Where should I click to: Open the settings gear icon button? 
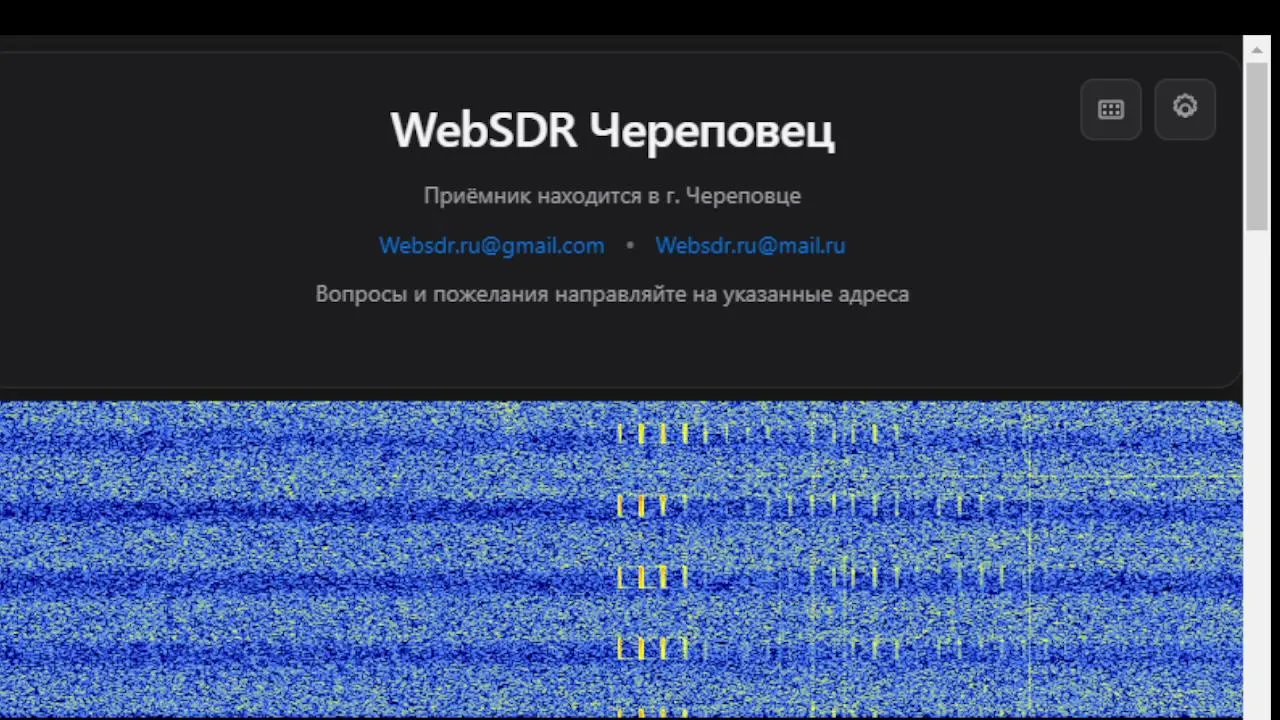click(1185, 109)
